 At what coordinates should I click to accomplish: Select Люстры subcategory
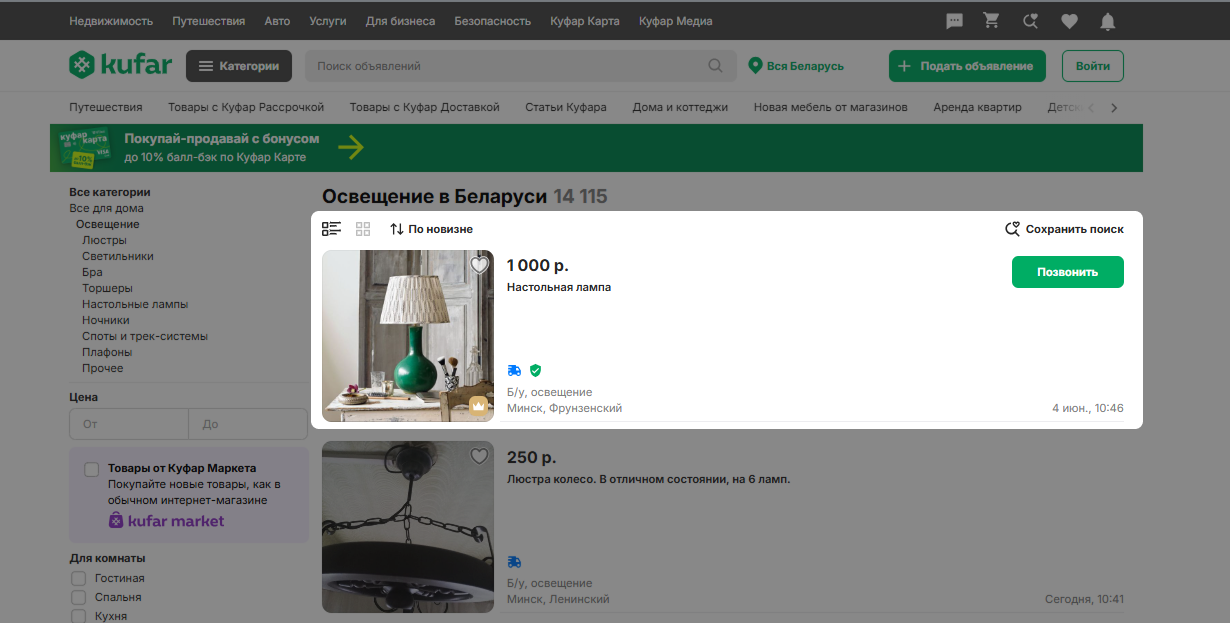(x=104, y=240)
